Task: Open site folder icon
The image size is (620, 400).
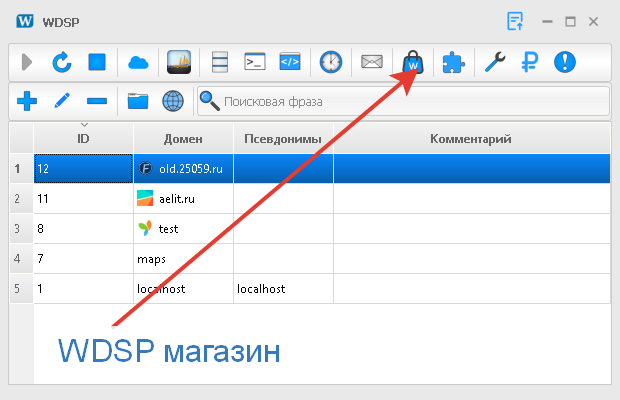Action: 138,101
